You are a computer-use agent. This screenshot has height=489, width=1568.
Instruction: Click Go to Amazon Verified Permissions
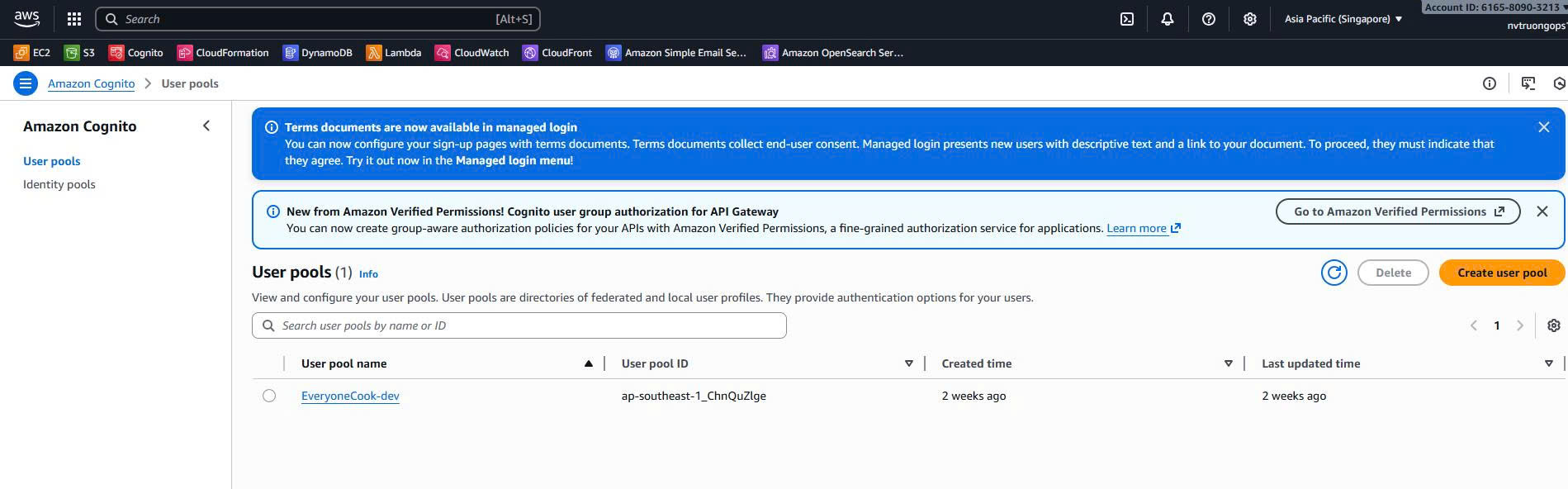click(1398, 211)
